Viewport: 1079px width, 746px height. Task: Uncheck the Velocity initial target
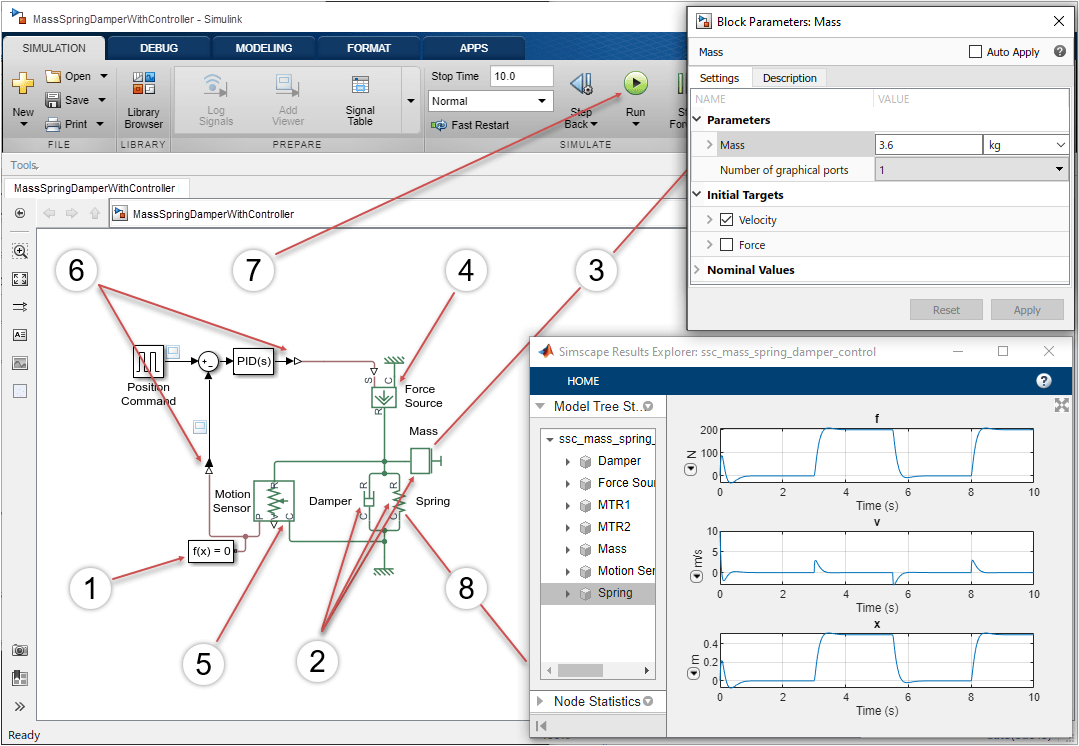[x=726, y=220]
